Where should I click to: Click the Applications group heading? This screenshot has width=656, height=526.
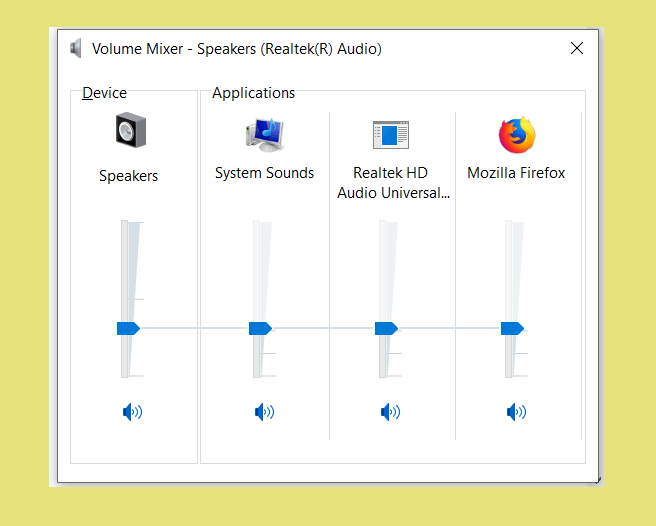pyautogui.click(x=254, y=93)
